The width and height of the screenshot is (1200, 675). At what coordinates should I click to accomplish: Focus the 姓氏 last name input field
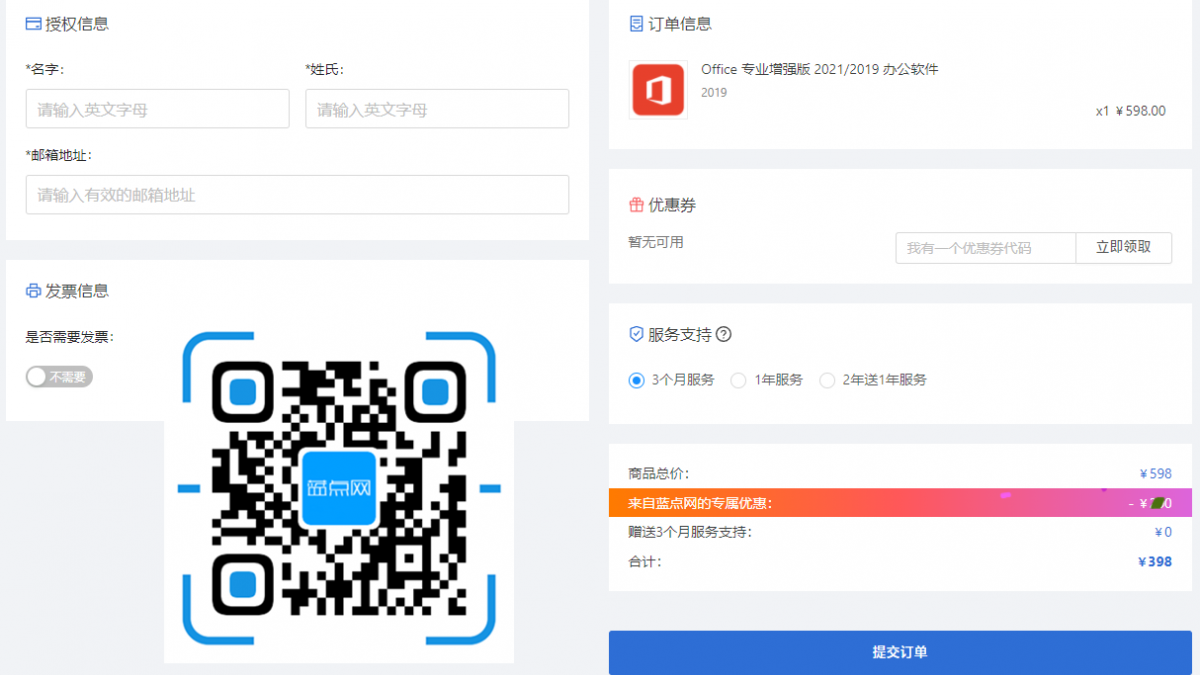(437, 109)
